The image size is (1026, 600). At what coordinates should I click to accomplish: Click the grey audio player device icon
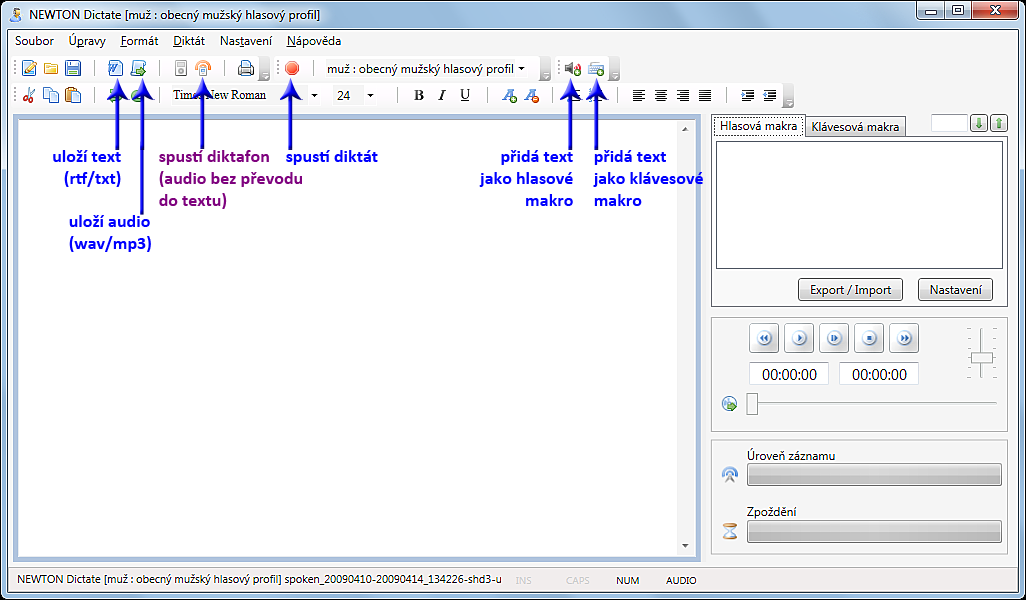(181, 68)
